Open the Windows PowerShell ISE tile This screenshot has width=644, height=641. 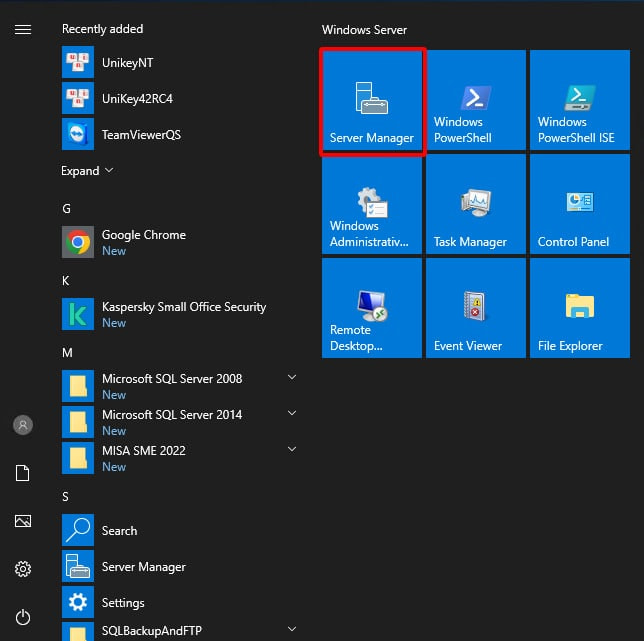point(580,101)
